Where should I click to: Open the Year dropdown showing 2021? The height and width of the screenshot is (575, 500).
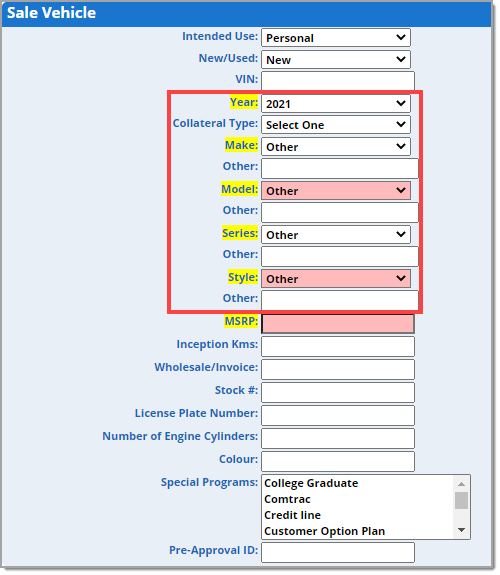tap(336, 104)
